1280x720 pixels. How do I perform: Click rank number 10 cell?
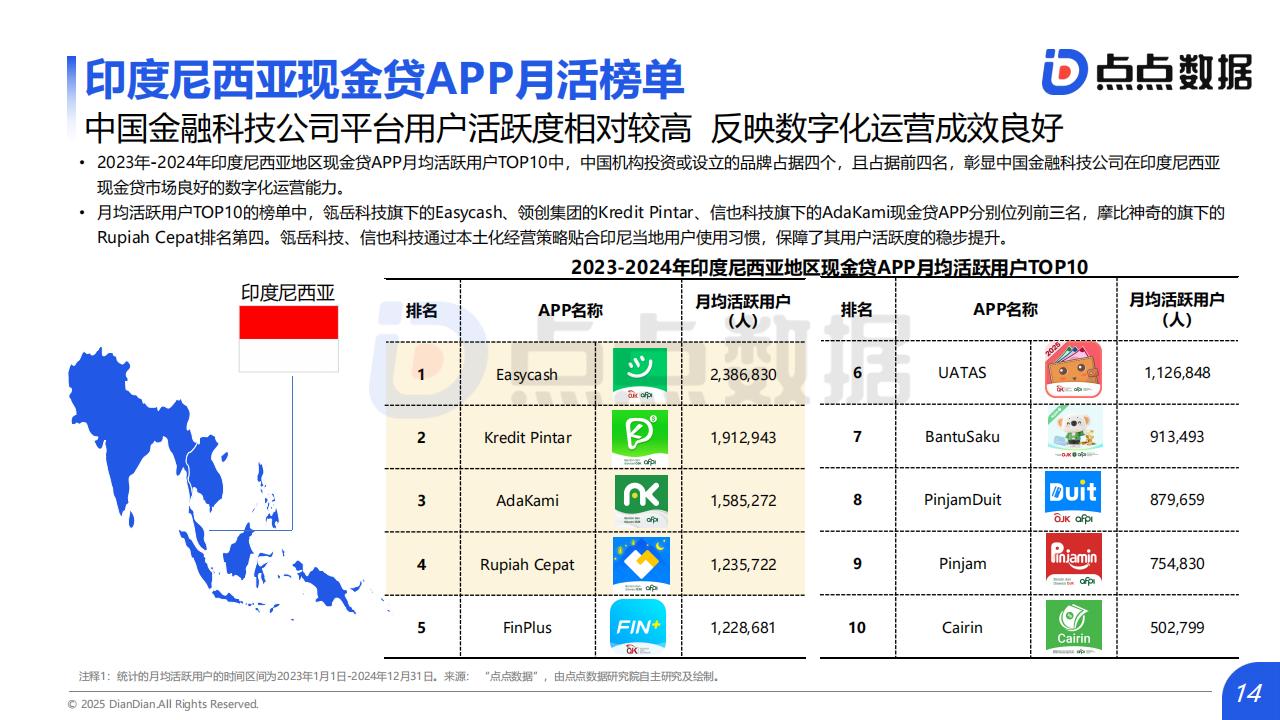(x=857, y=628)
